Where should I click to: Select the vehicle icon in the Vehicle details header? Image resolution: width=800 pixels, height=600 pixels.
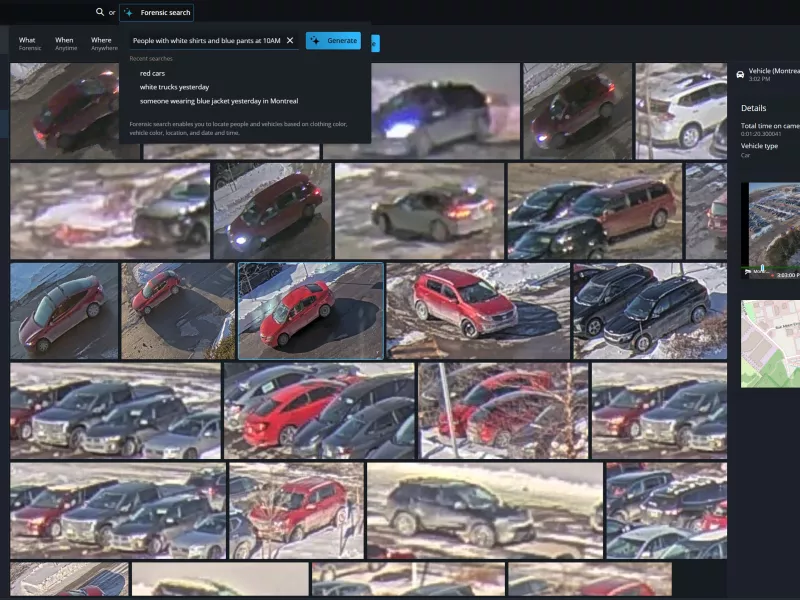click(738, 72)
